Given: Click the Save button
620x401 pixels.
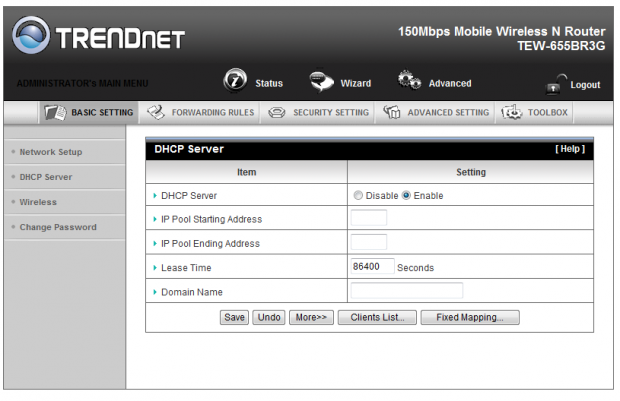Looking at the screenshot, I should (234, 317).
